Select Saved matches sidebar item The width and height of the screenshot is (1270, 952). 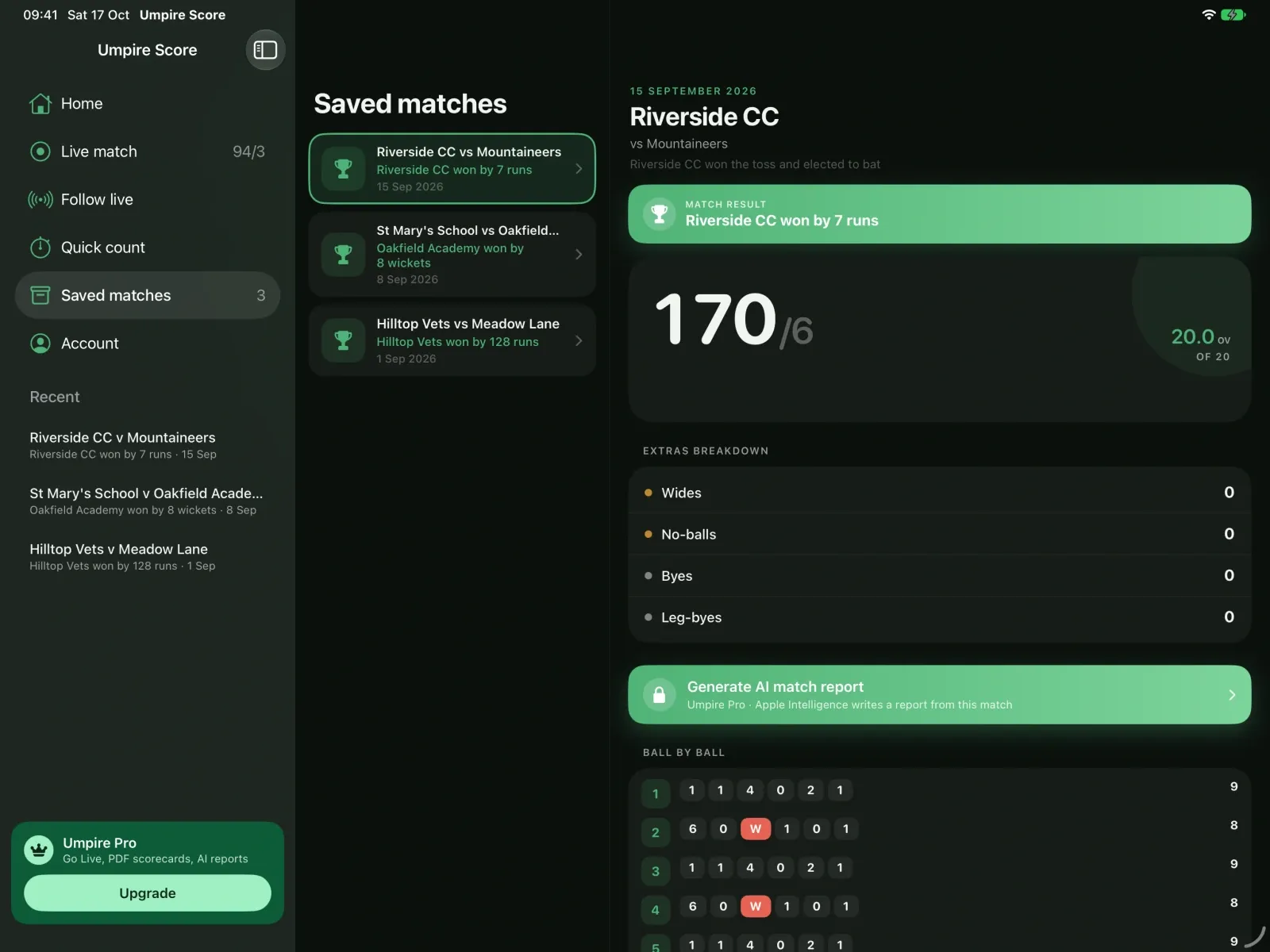point(148,295)
